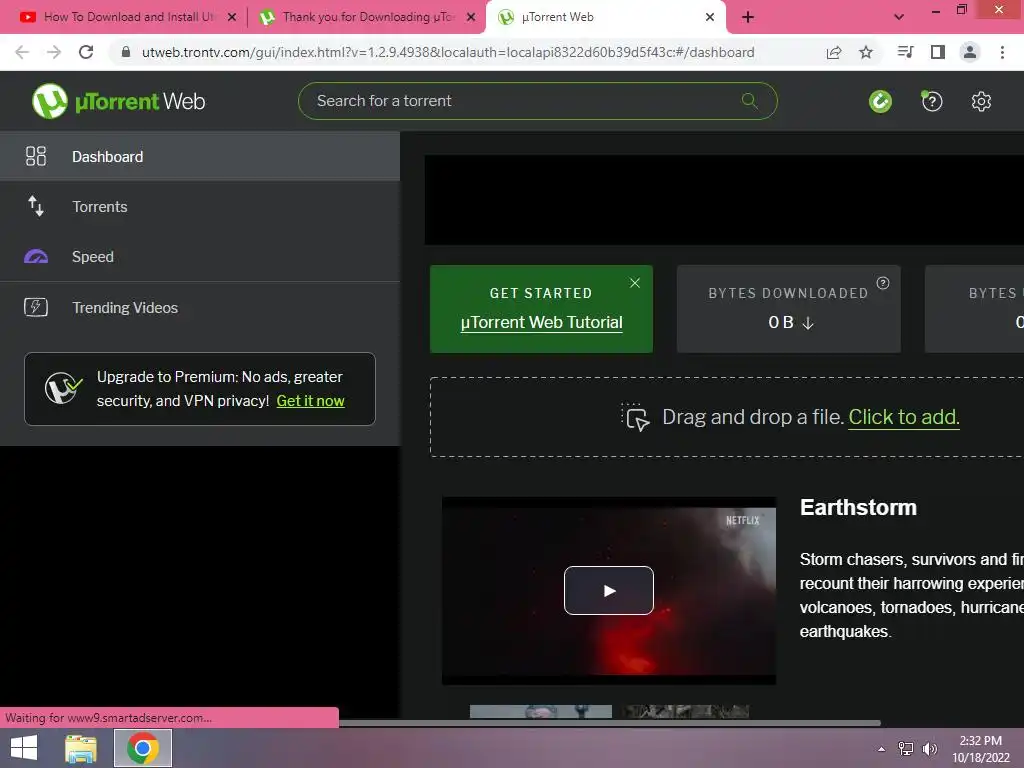Image resolution: width=1024 pixels, height=768 pixels.
Task: Click the Trending Videos lightning icon
Action: (x=36, y=307)
